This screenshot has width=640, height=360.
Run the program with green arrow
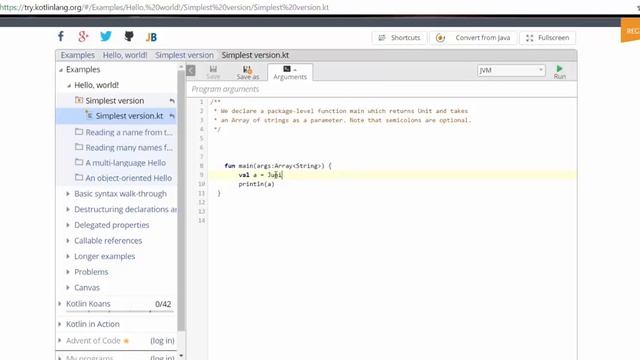[x=560, y=71]
